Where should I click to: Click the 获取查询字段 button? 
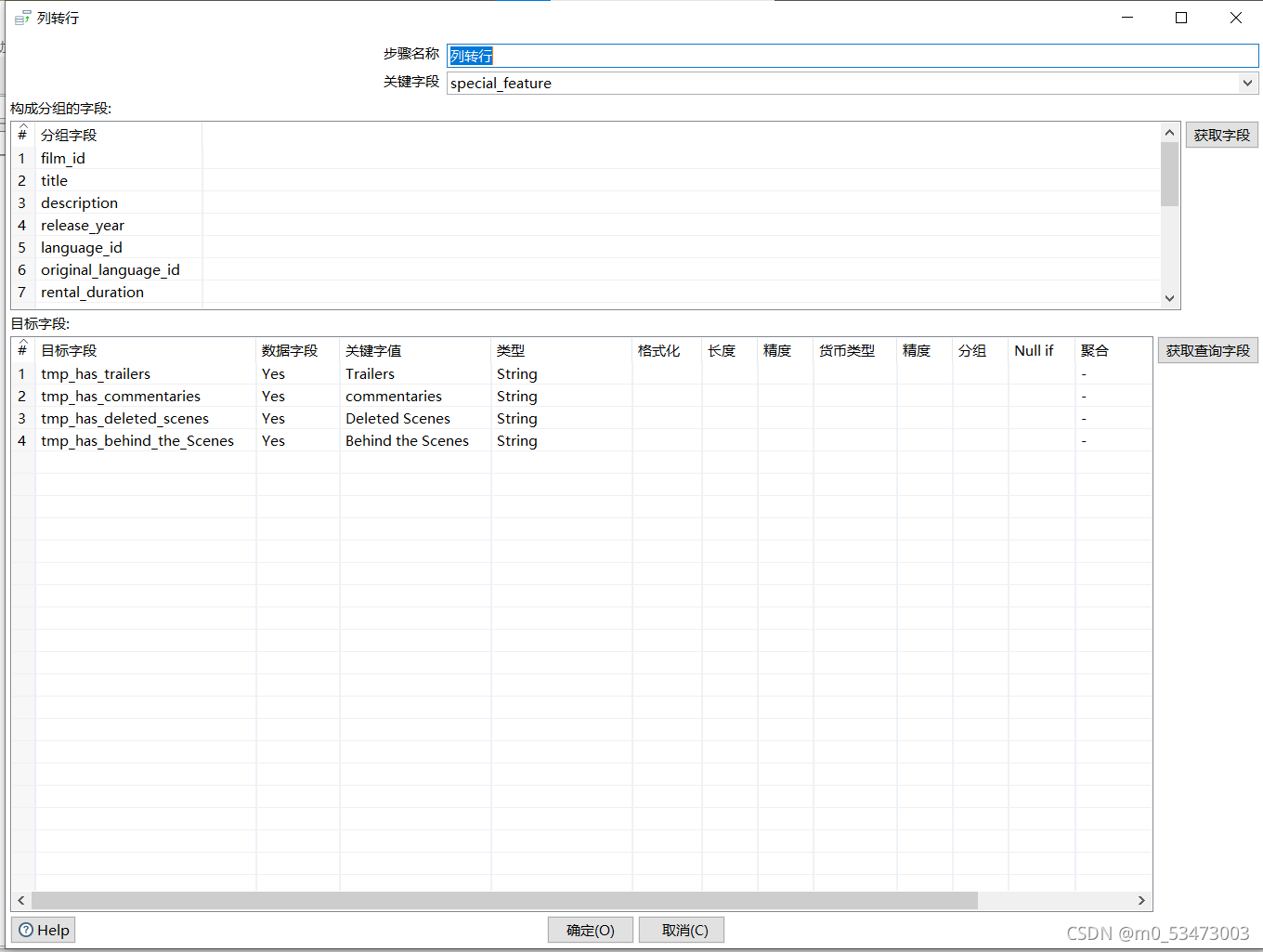click(x=1207, y=350)
